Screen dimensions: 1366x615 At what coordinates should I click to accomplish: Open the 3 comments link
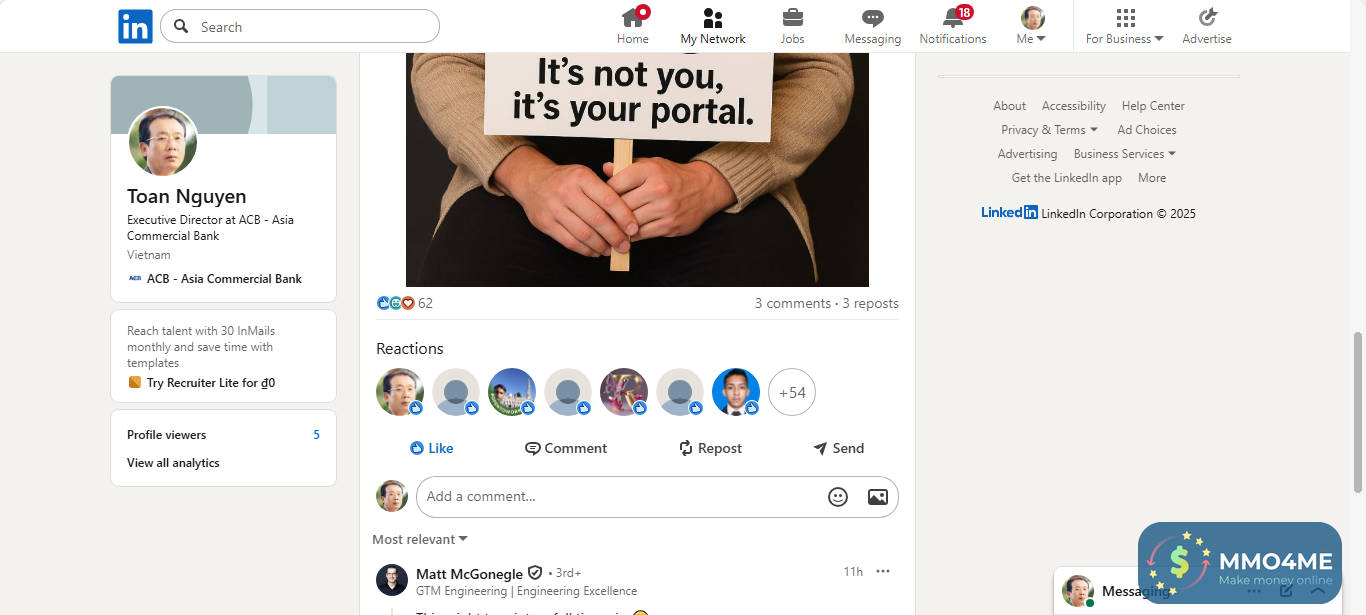tap(793, 303)
